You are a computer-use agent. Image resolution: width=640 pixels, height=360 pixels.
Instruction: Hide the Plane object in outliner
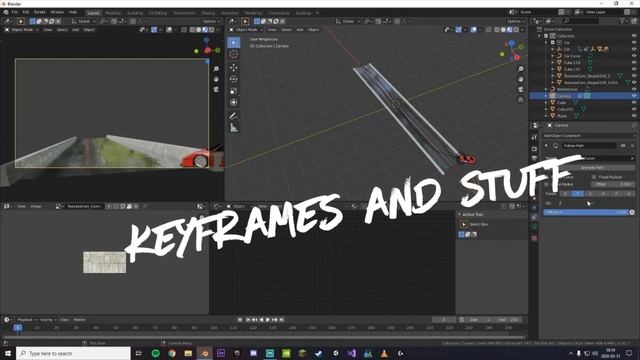coord(634,116)
